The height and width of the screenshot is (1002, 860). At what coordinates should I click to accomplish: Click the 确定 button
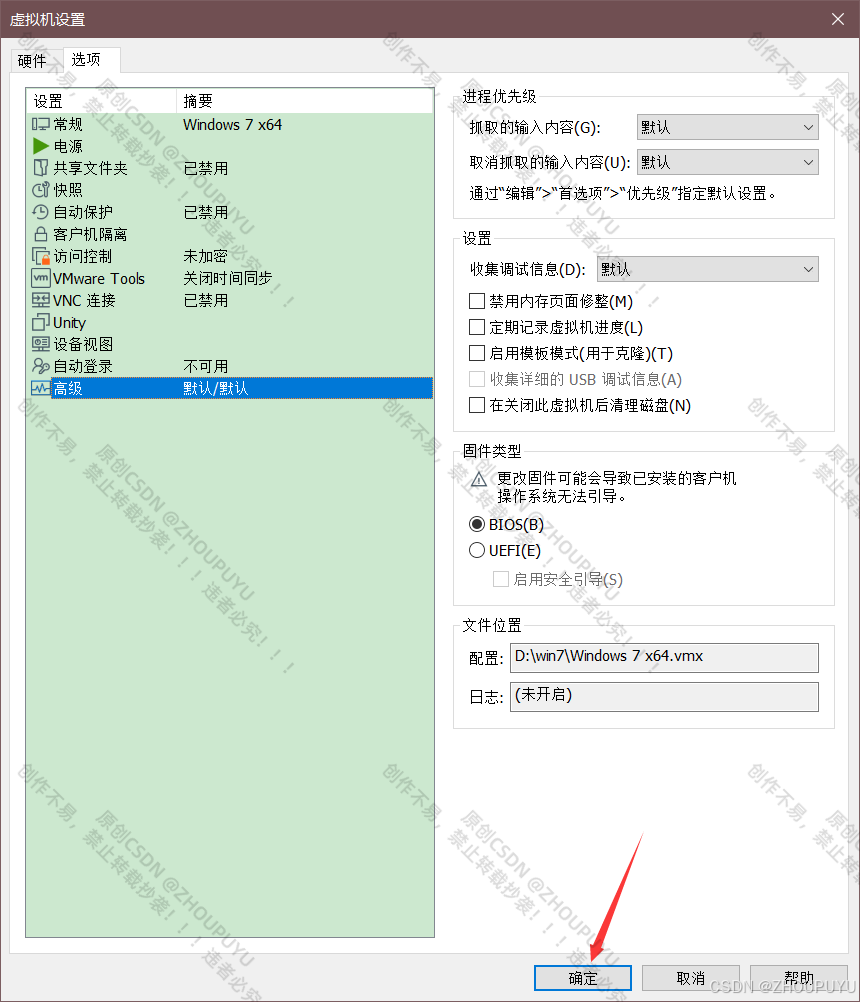(583, 978)
